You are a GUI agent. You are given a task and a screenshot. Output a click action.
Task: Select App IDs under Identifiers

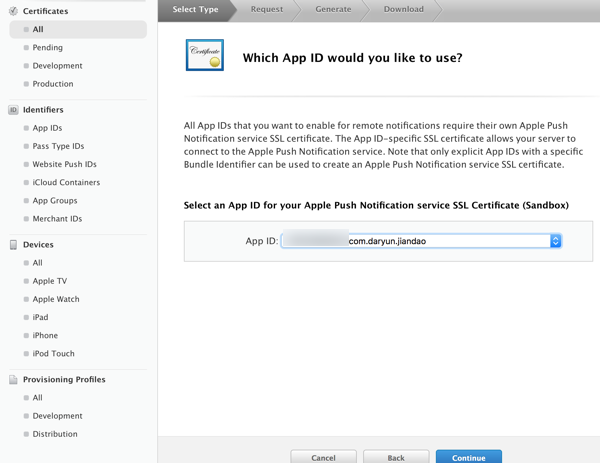pos(47,128)
